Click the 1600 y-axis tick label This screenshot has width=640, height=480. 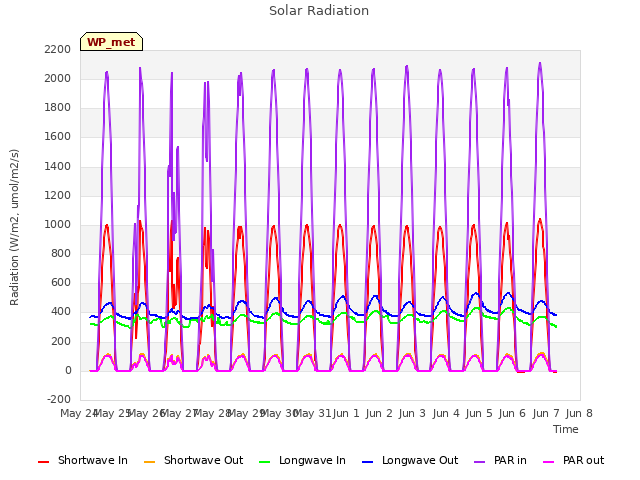[58, 136]
